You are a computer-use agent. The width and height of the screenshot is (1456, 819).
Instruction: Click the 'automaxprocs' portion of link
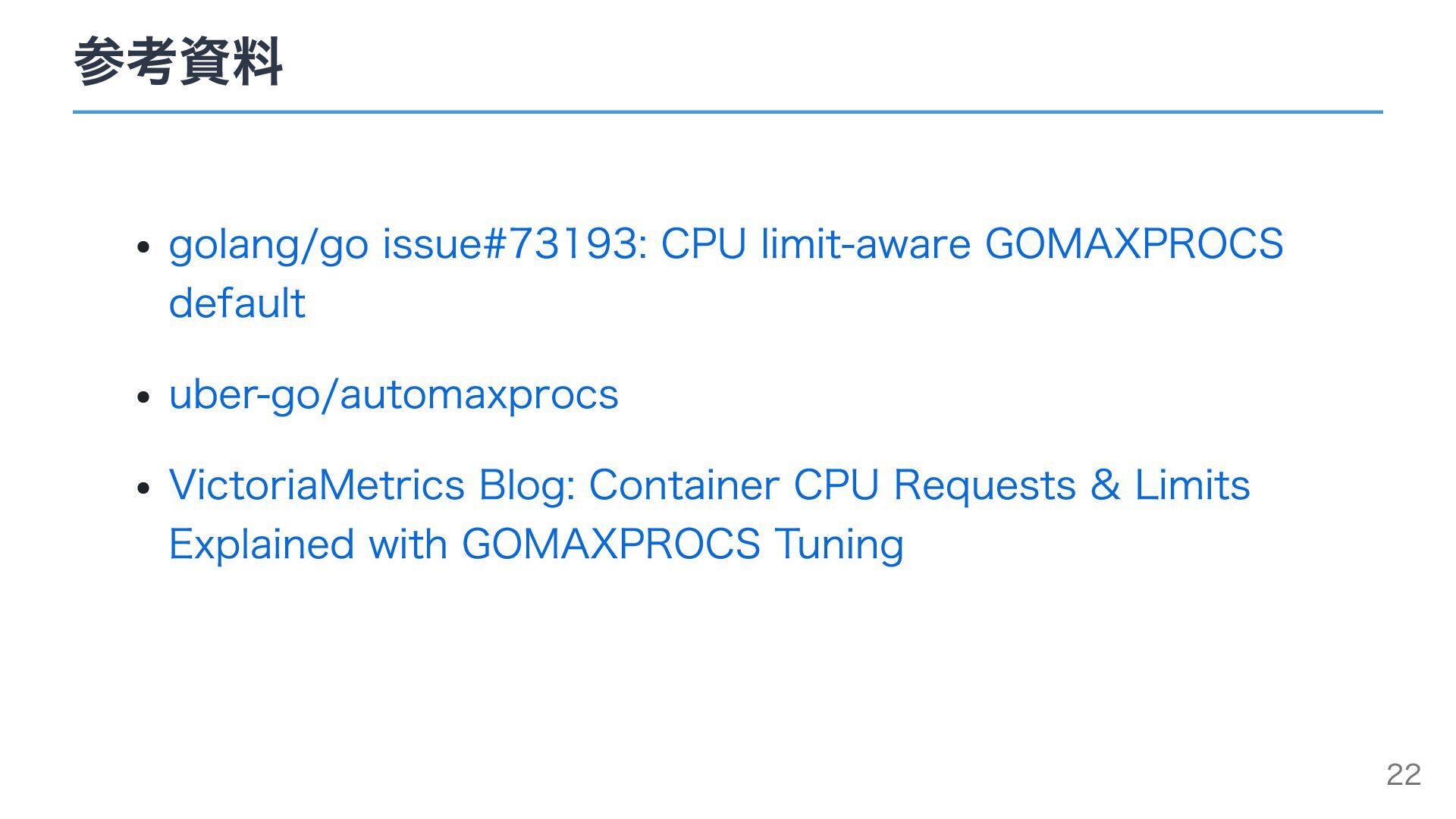(x=479, y=396)
